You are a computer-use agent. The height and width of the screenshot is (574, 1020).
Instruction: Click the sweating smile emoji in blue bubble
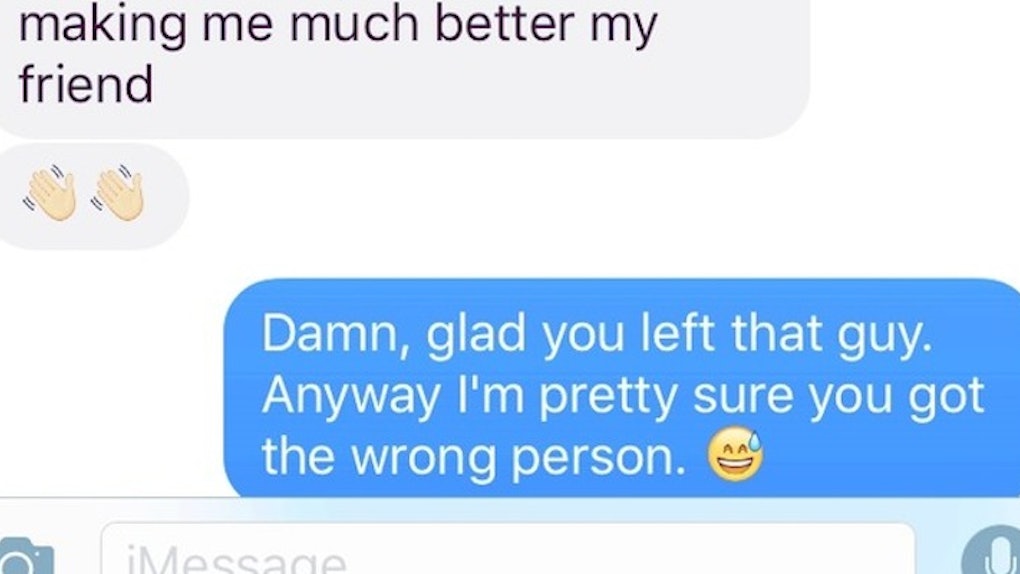click(x=735, y=454)
